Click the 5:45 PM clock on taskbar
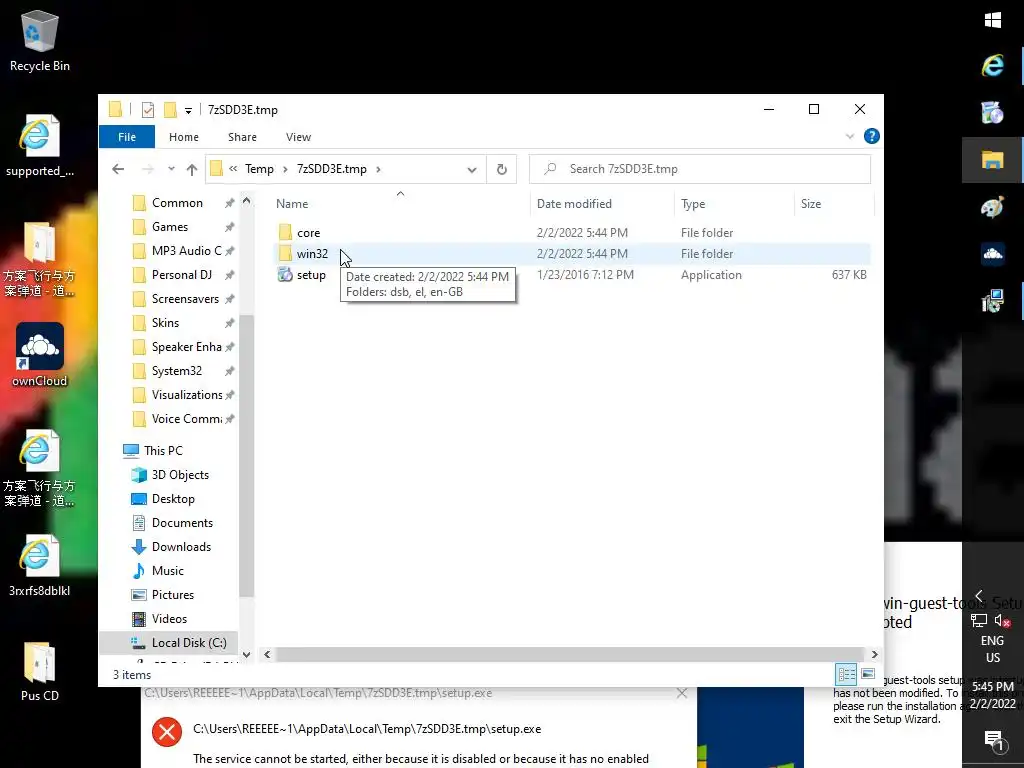Screen dimensions: 1024x768 click(x=993, y=687)
